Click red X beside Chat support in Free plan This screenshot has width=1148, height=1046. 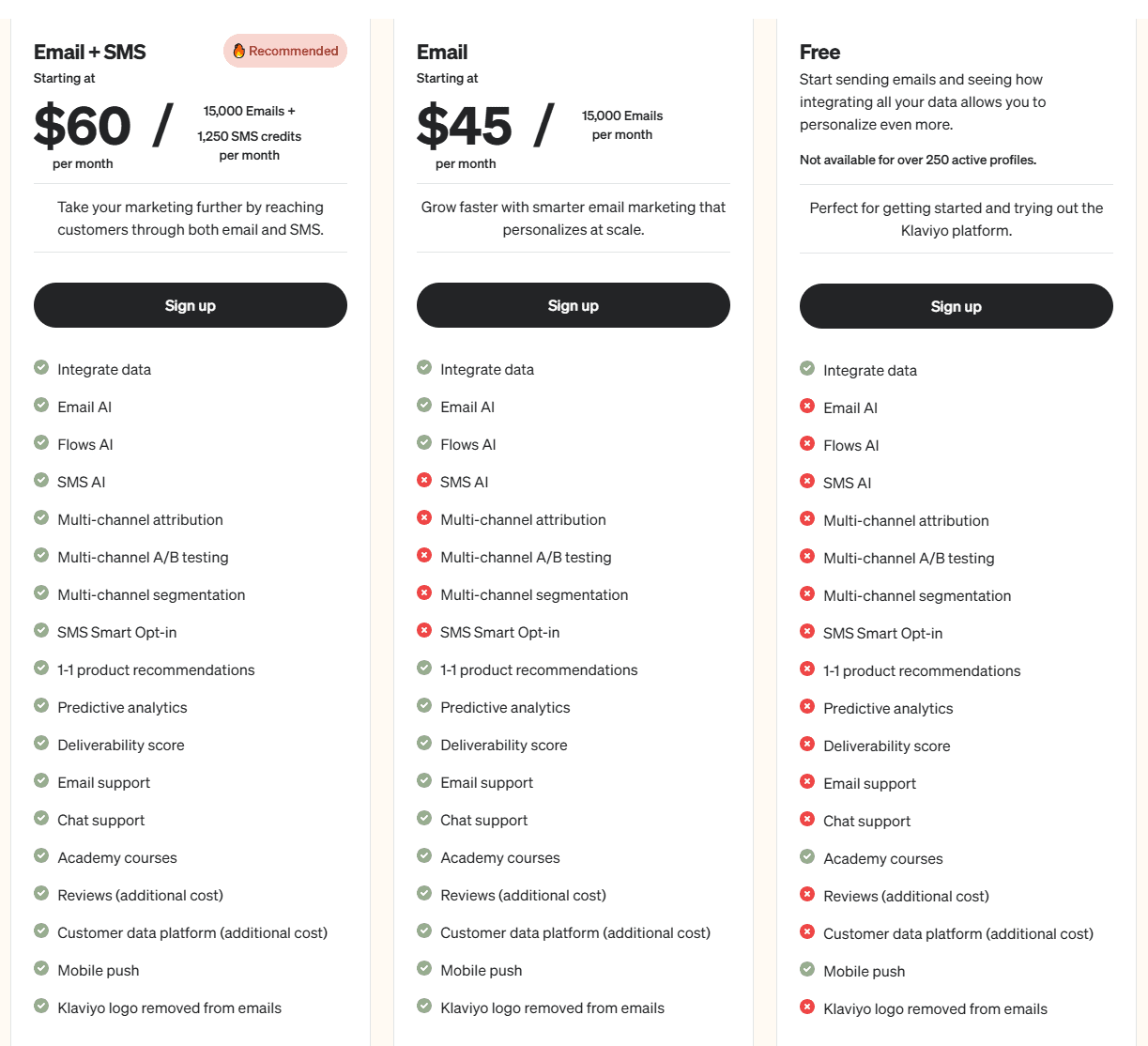[807, 819]
